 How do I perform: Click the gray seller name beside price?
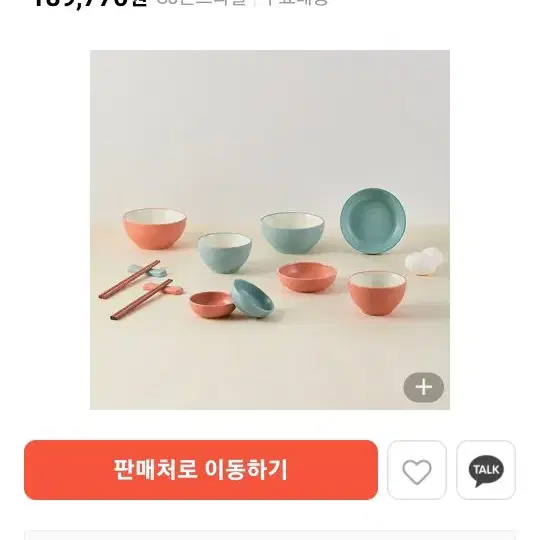(202, 2)
